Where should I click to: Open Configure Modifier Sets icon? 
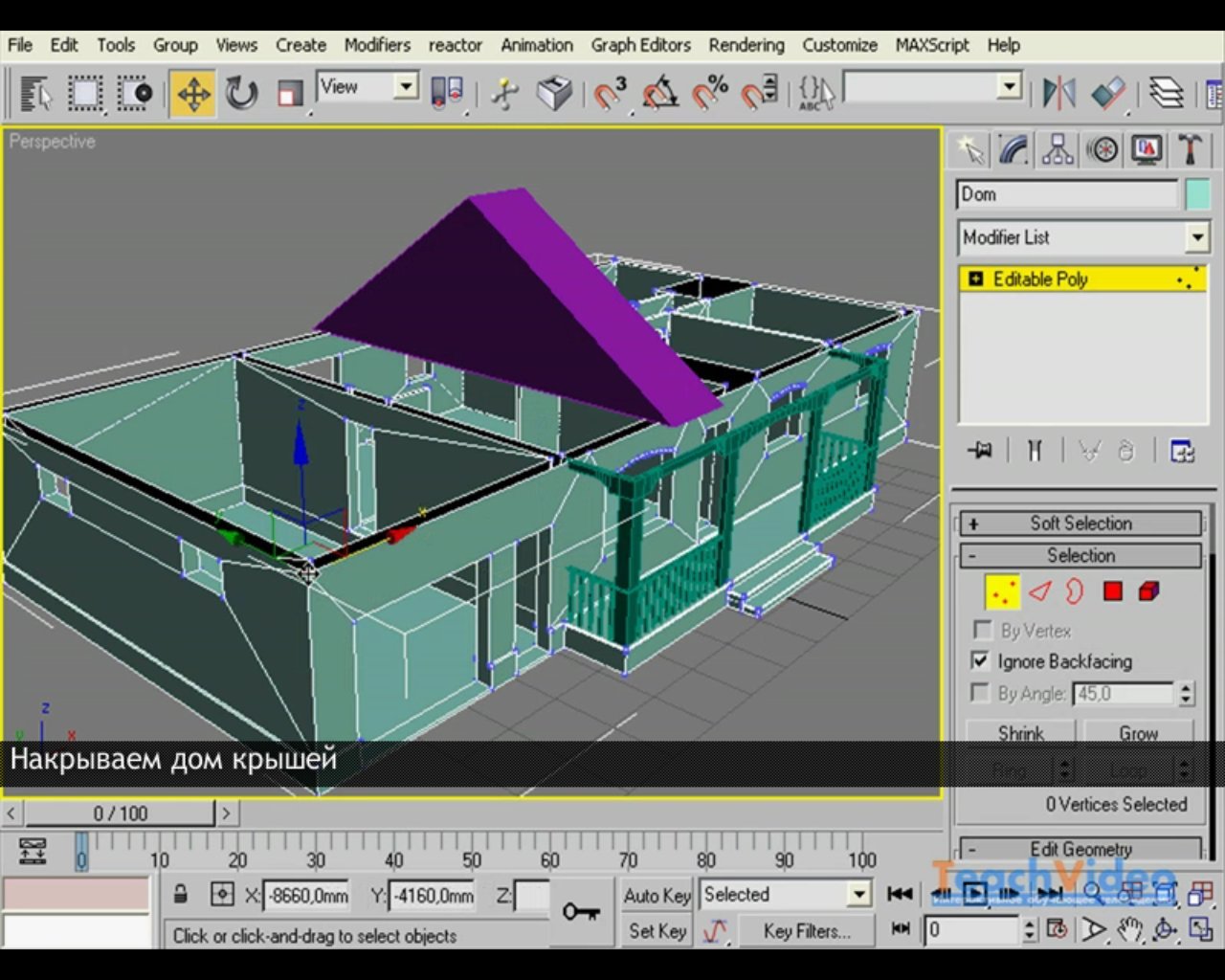(x=1182, y=451)
